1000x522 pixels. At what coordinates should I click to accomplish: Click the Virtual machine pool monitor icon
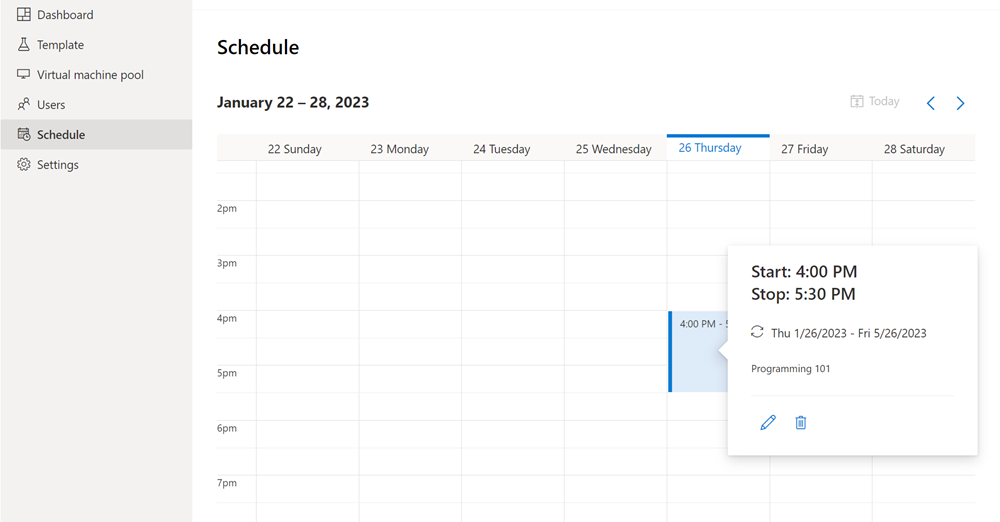[24, 74]
